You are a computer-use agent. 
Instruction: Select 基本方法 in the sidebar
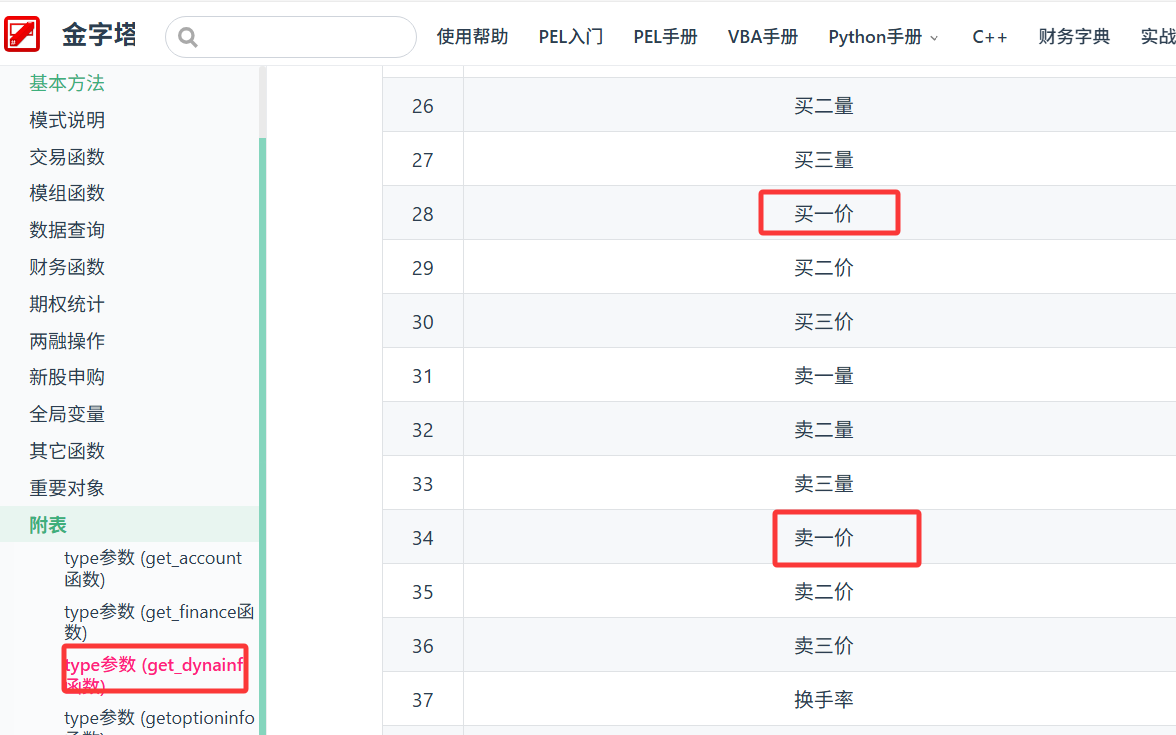click(67, 83)
